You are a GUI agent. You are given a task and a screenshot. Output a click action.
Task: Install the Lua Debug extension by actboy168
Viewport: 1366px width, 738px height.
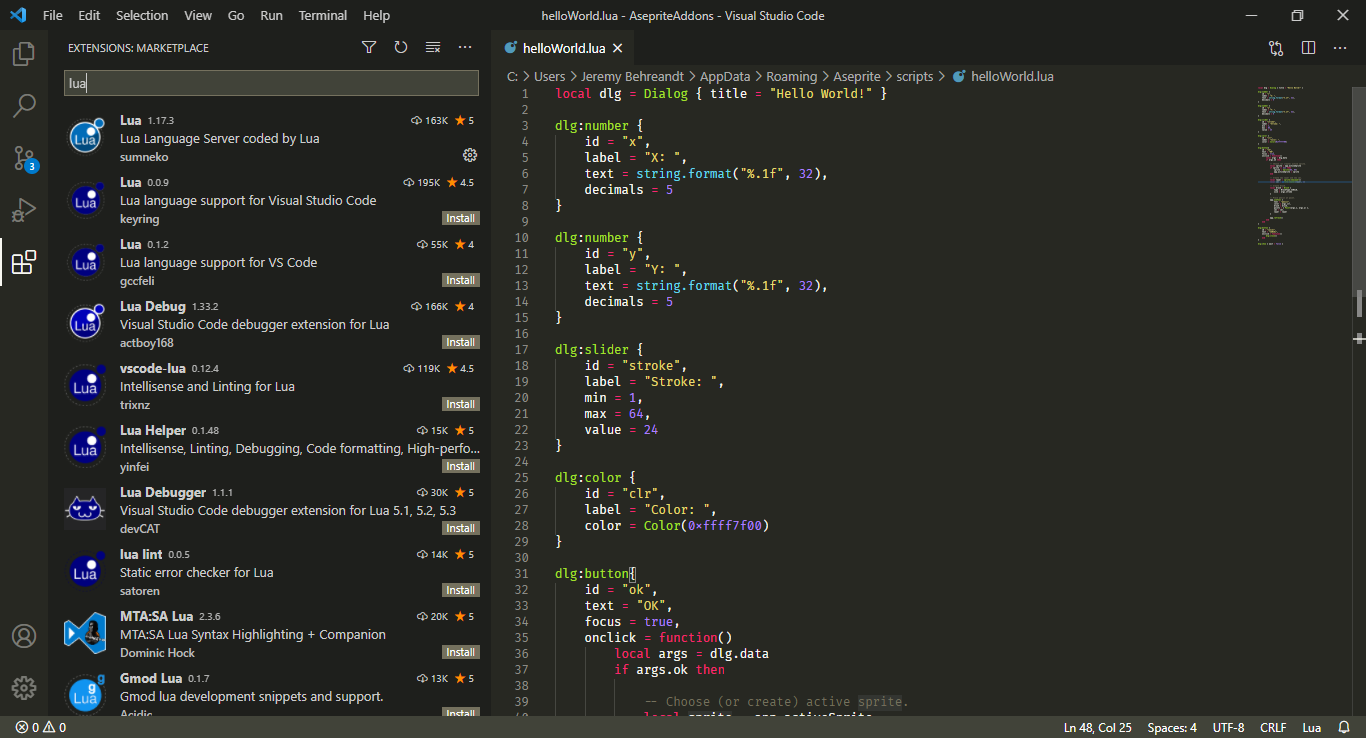pos(460,342)
